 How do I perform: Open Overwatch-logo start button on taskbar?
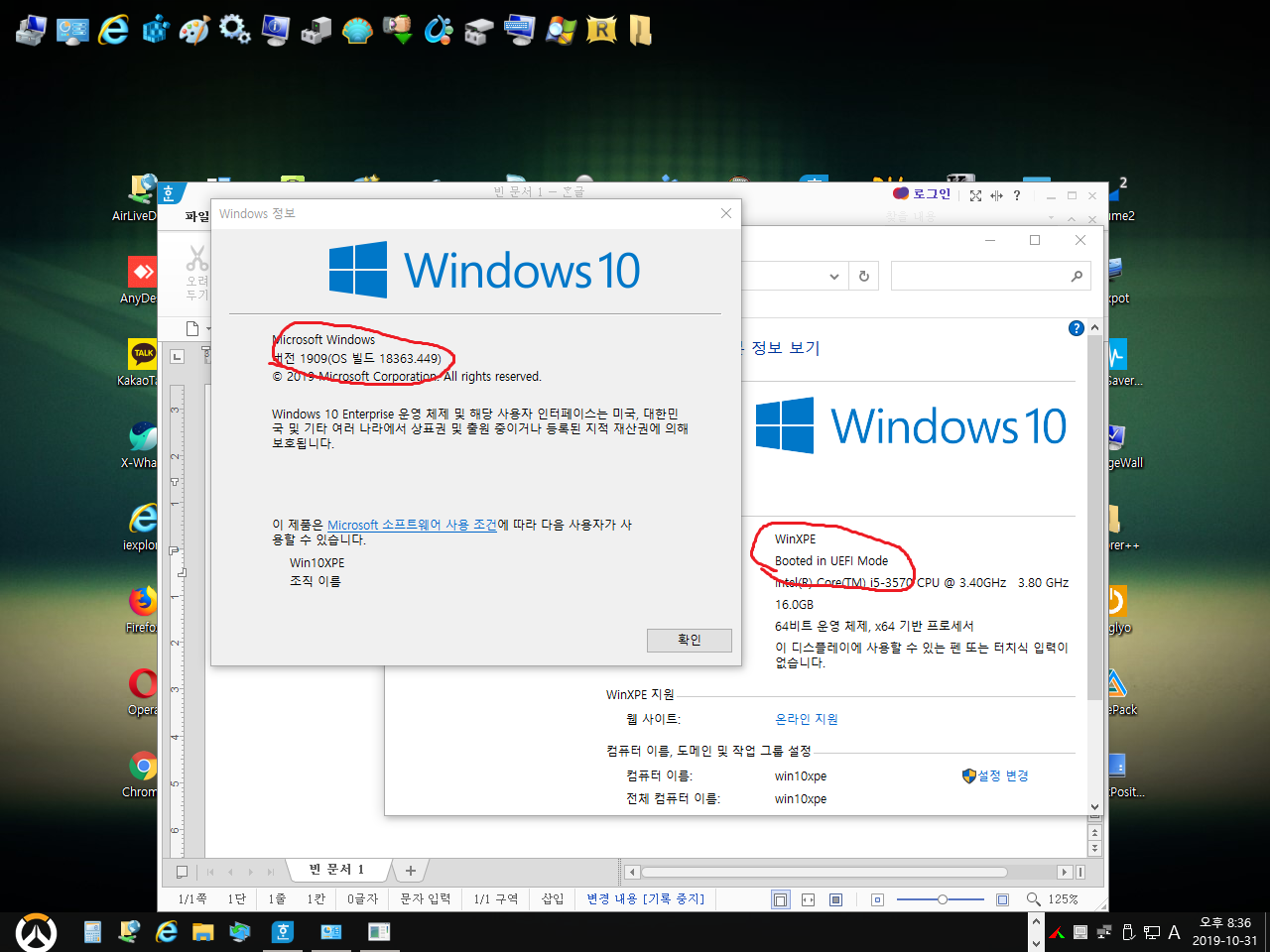coord(36,932)
